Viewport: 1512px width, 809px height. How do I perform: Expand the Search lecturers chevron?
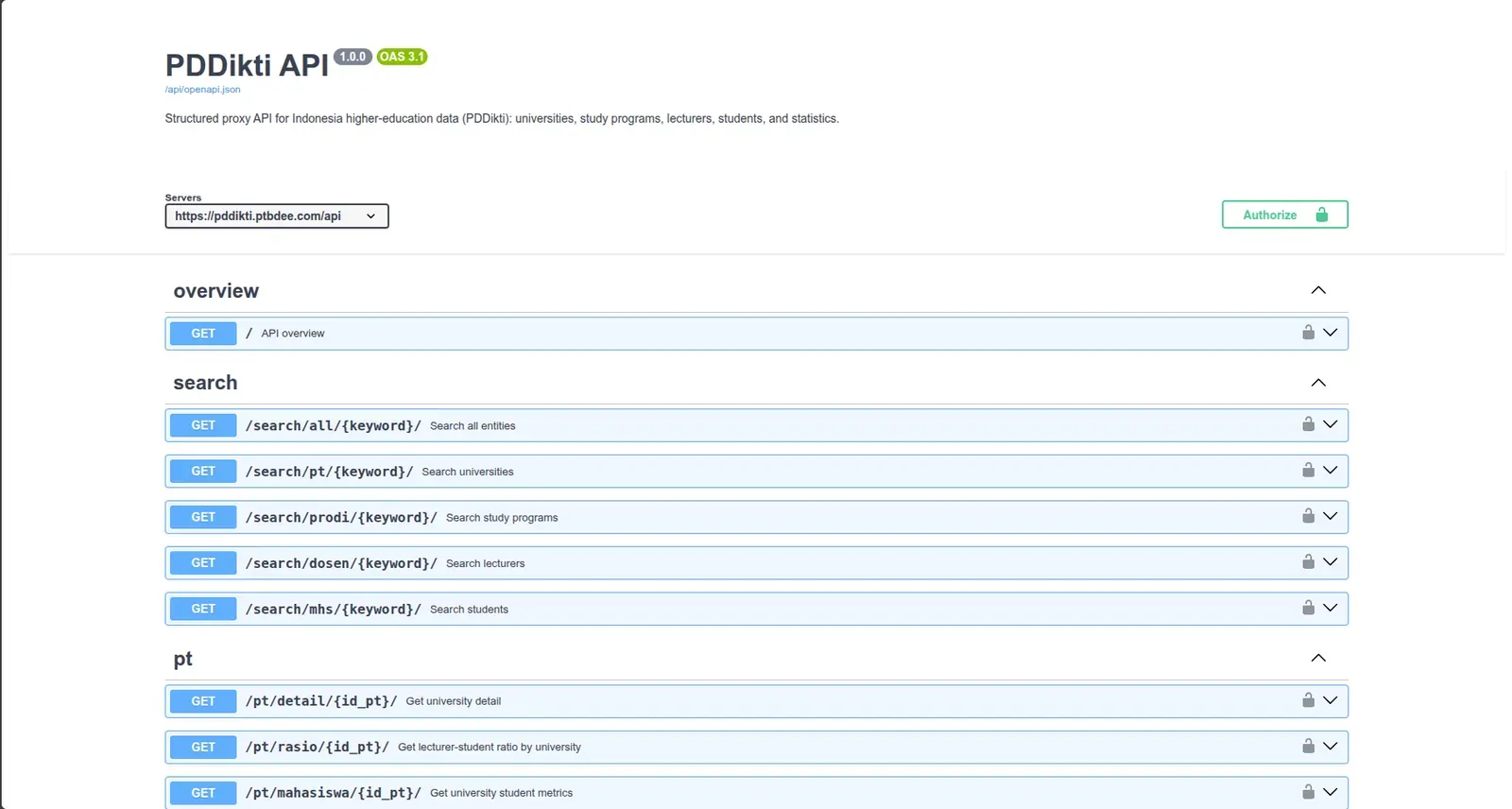coord(1331,562)
